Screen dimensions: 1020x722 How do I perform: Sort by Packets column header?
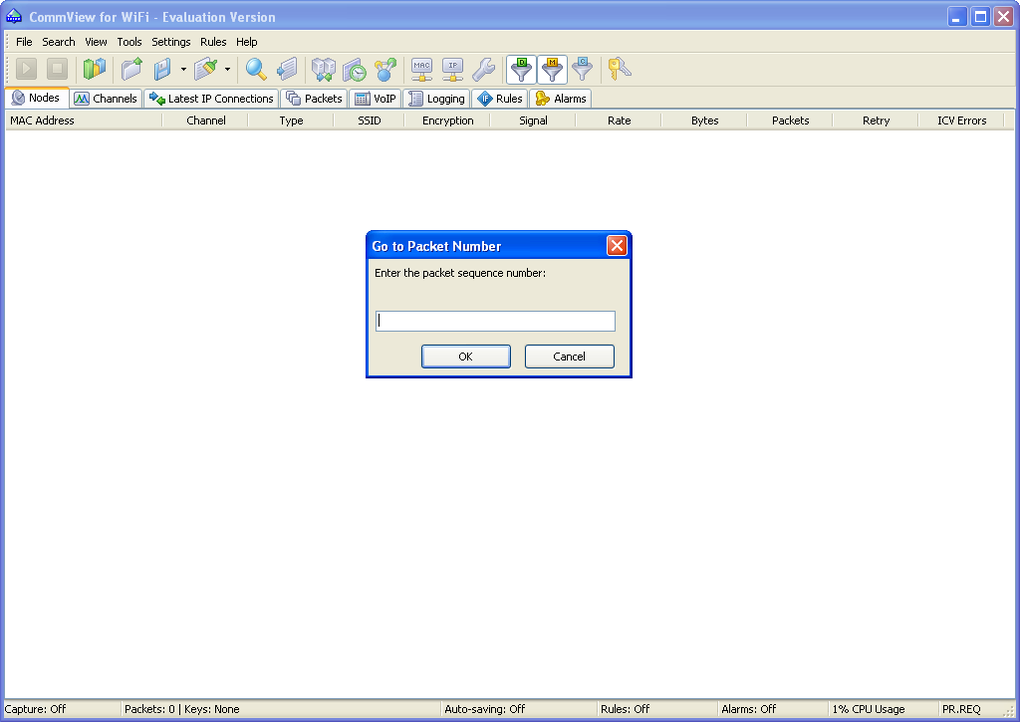coord(790,120)
